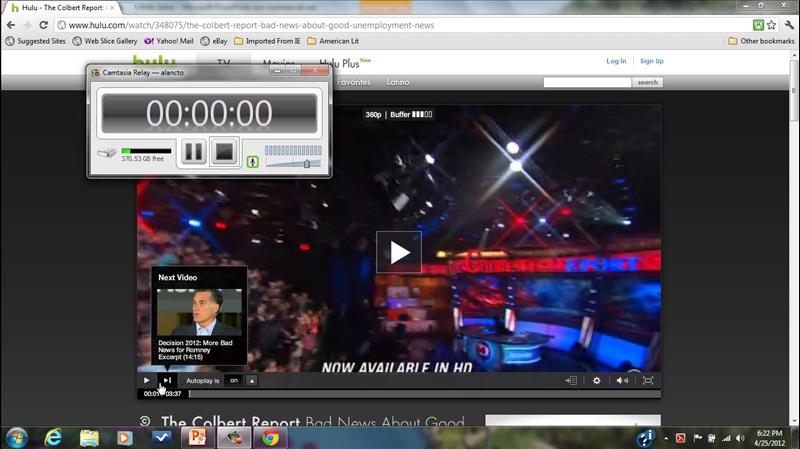This screenshot has width=800, height=449.
Task: Open Web Slice Gallery bookmark
Action: click(105, 41)
